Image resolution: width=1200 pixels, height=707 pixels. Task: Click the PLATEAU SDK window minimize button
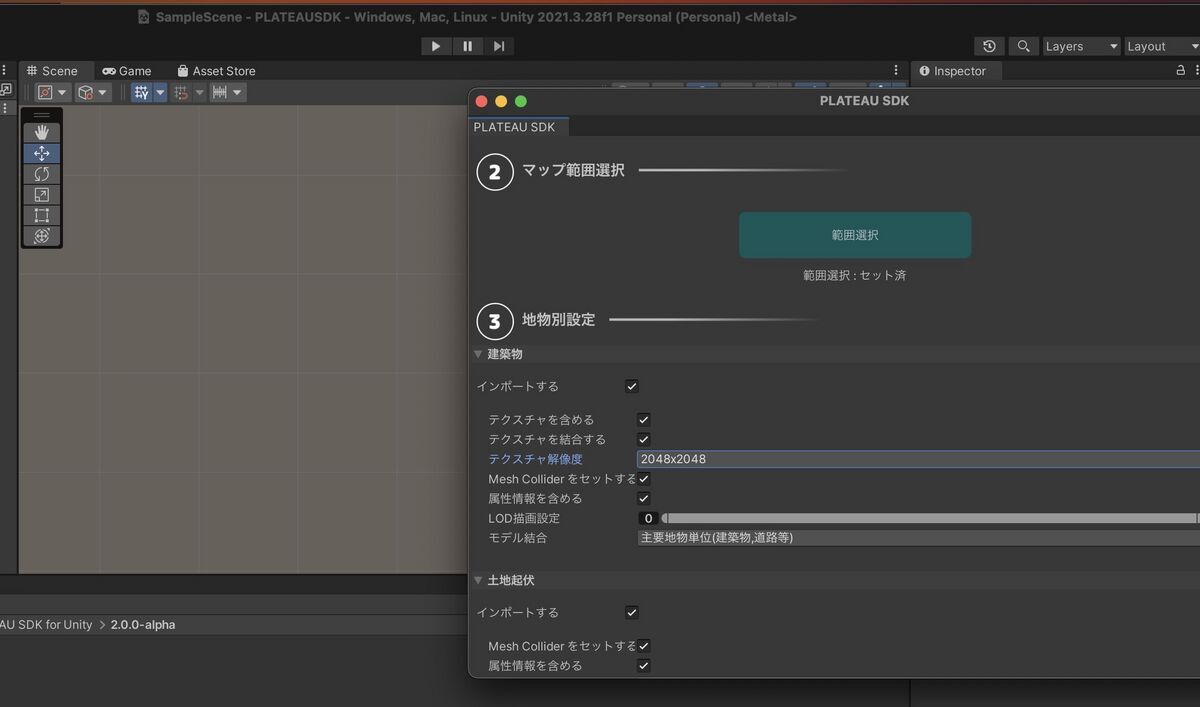(501, 101)
